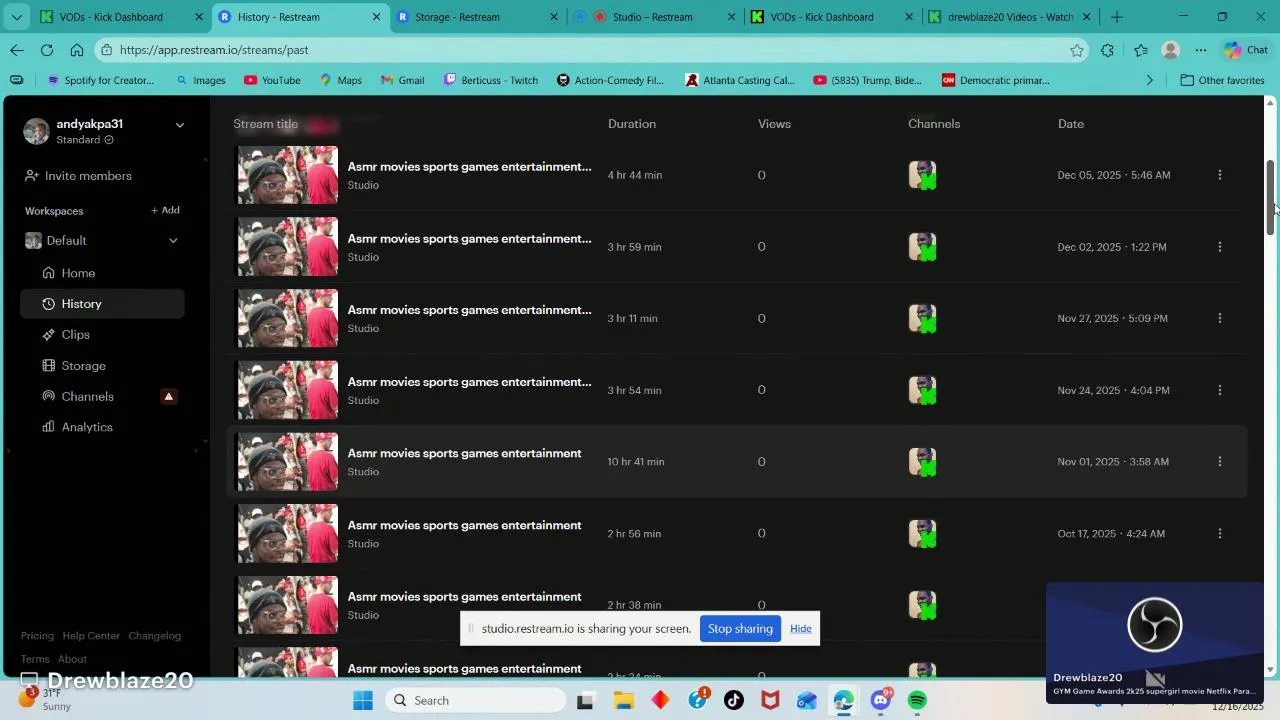This screenshot has width=1280, height=720.
Task: Open Spotify from taskbar
Action: (917, 700)
